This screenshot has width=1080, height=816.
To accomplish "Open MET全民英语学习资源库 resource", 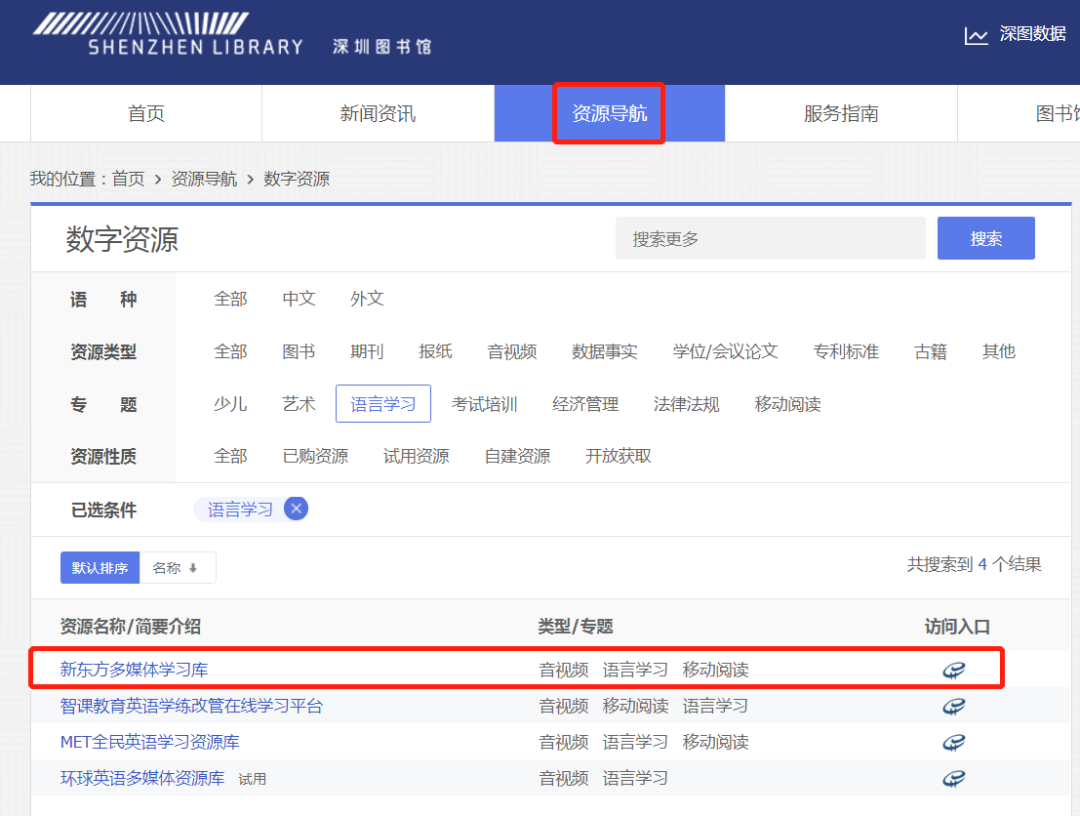I will point(149,742).
